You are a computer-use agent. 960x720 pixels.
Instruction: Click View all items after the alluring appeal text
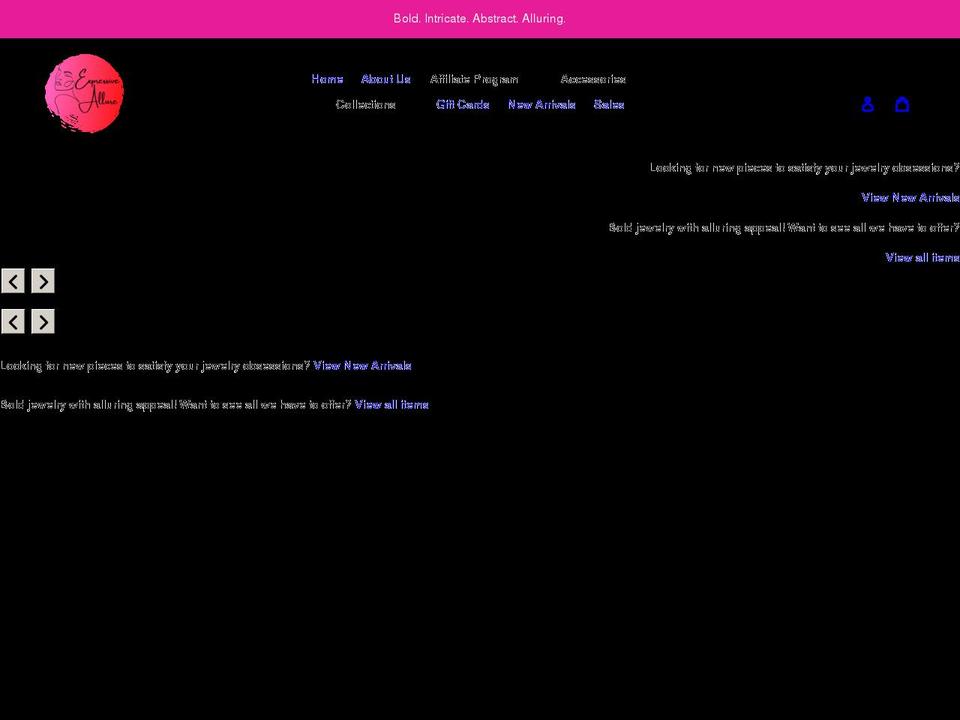[391, 404]
